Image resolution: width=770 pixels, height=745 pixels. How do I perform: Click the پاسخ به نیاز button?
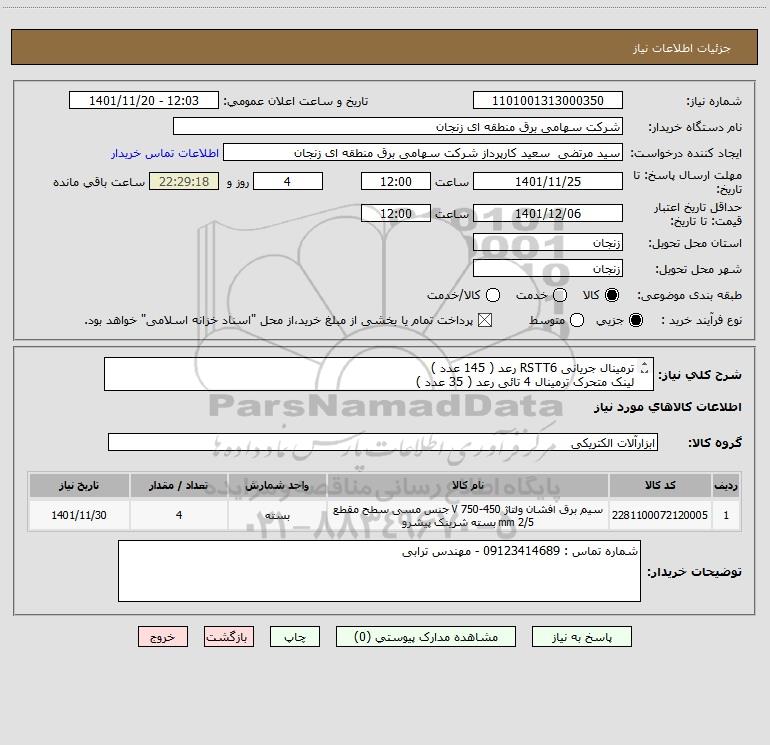click(x=581, y=637)
